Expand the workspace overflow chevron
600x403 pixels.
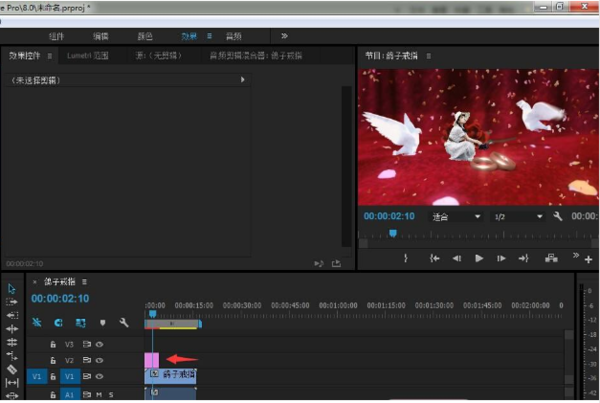[284, 35]
